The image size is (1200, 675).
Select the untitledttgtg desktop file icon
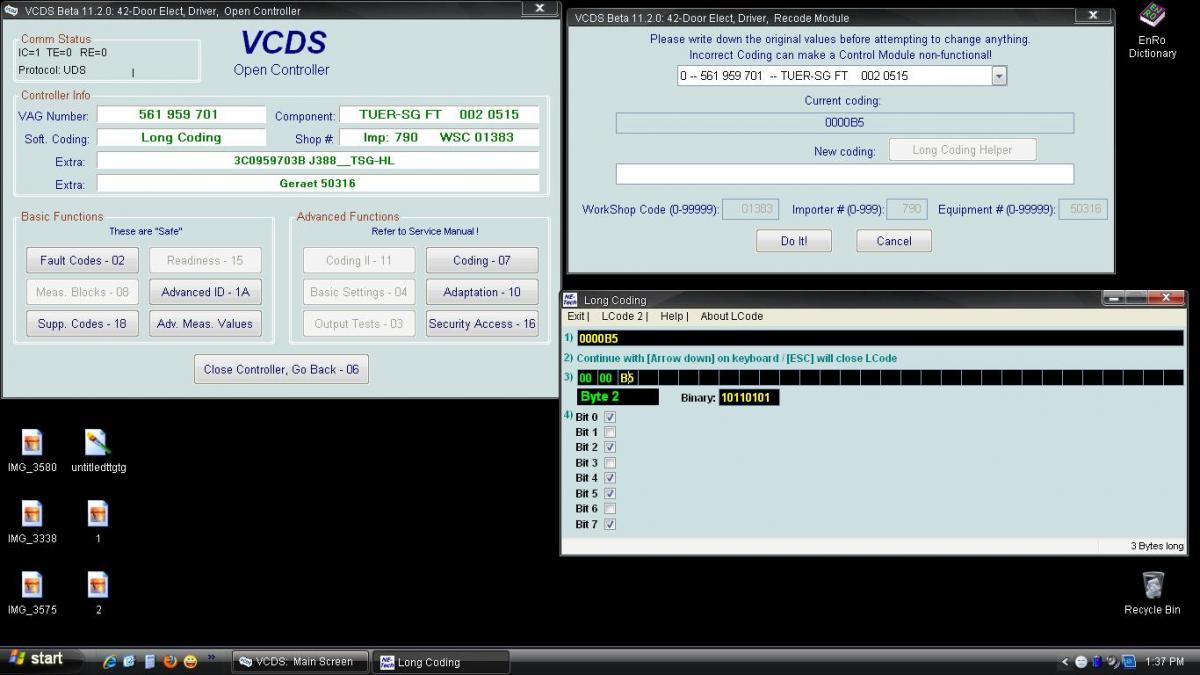tap(98, 450)
